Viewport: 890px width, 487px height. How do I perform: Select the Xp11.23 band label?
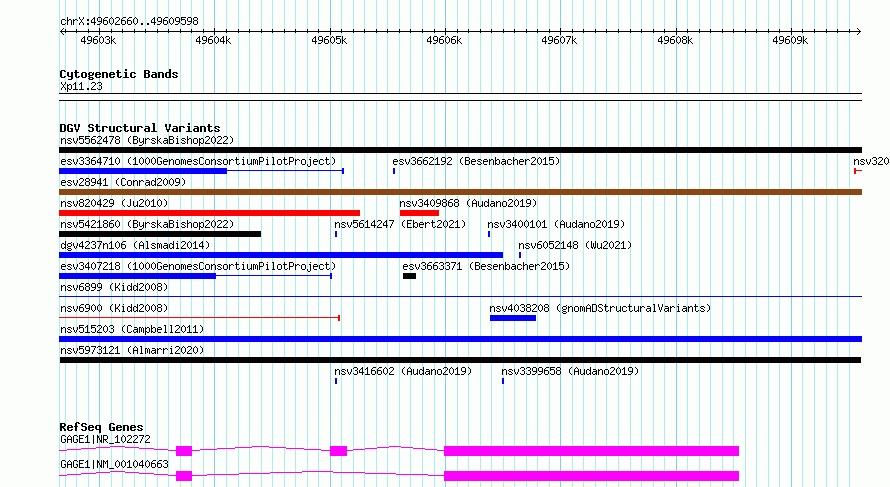coord(81,86)
